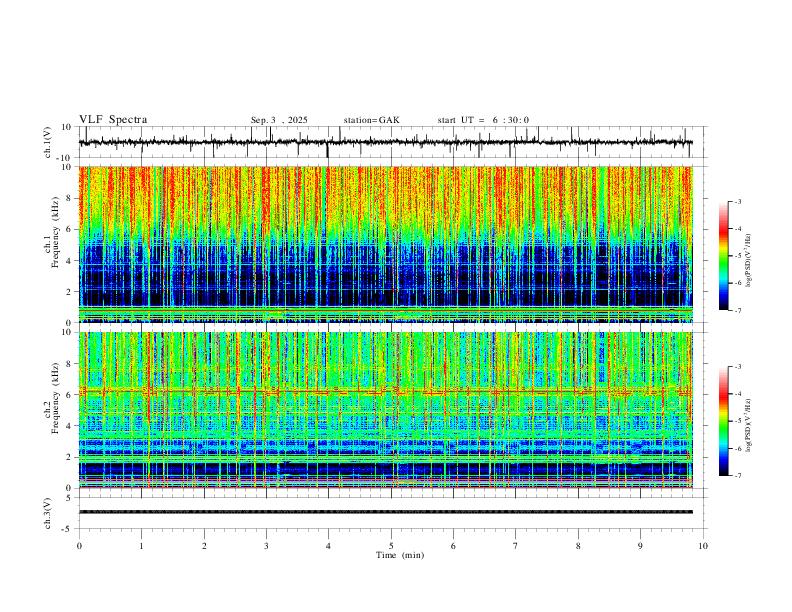Click the '5' tick on the time axis
The image size is (792, 612).
pyautogui.click(x=391, y=546)
